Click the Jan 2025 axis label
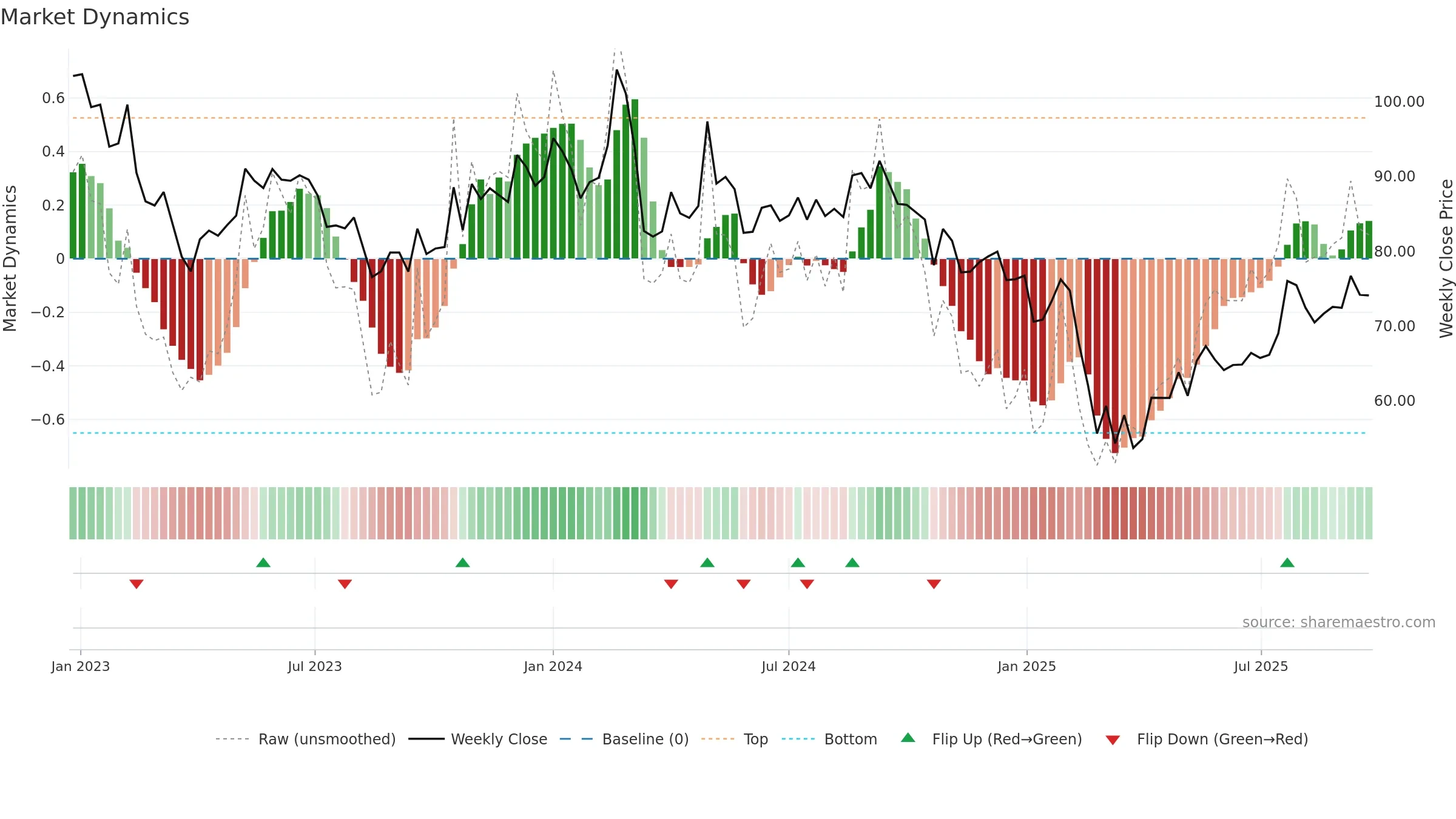 [1027, 666]
